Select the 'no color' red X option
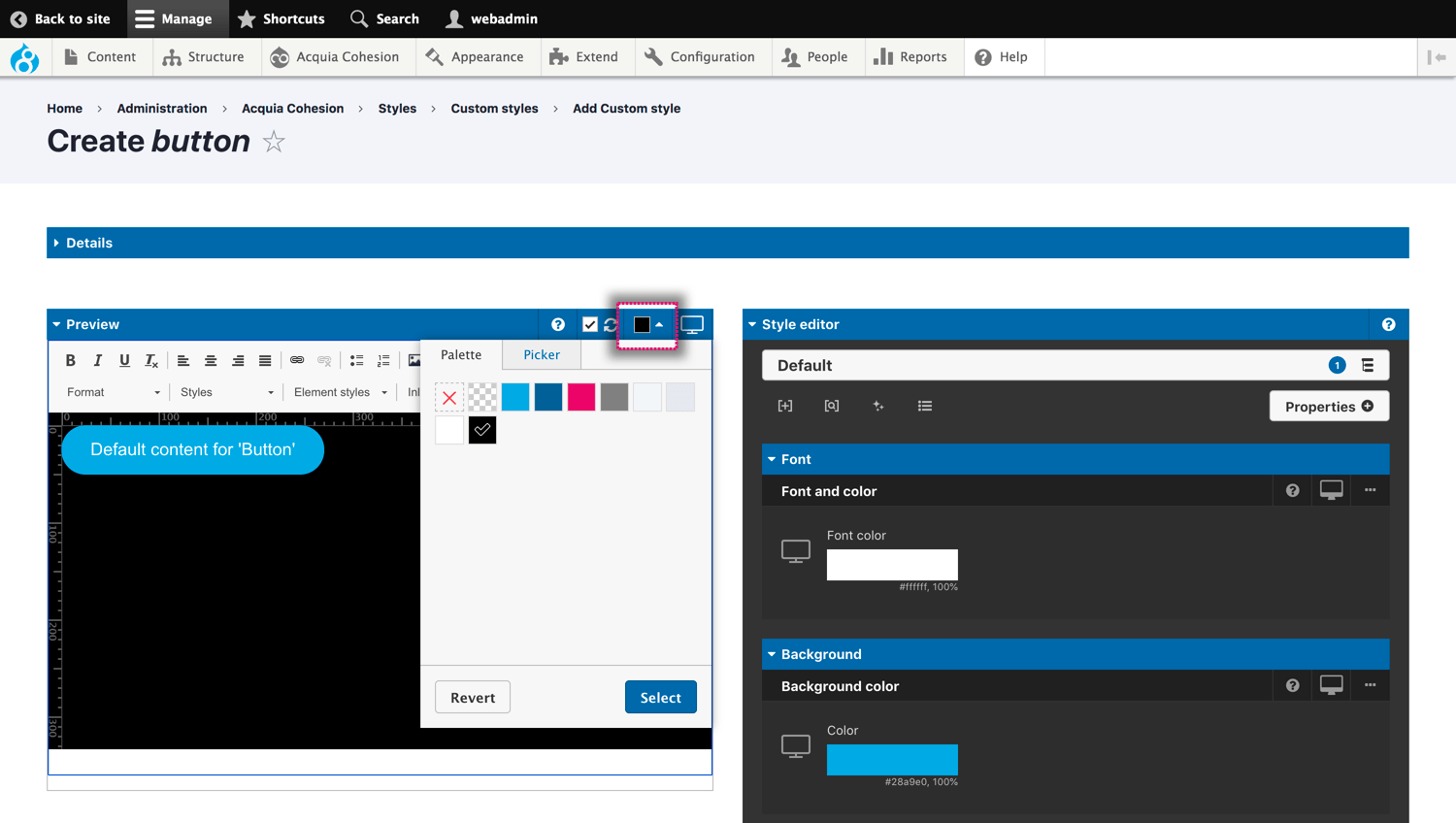The height and width of the screenshot is (823, 1456). (449, 397)
